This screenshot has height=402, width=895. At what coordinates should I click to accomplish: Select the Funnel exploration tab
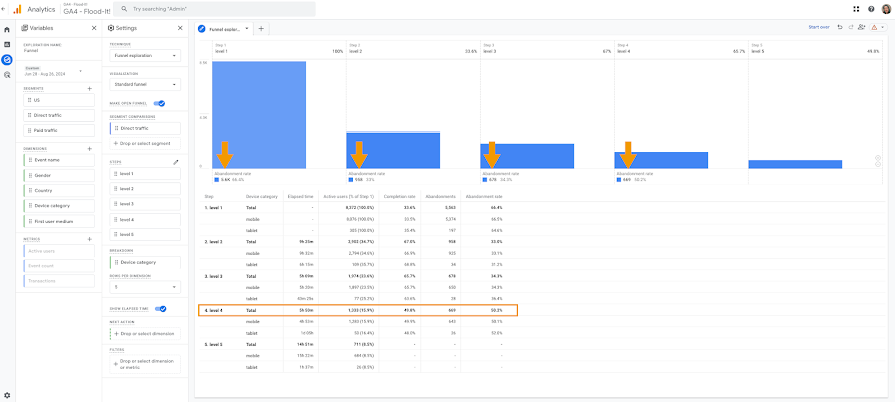coord(224,28)
